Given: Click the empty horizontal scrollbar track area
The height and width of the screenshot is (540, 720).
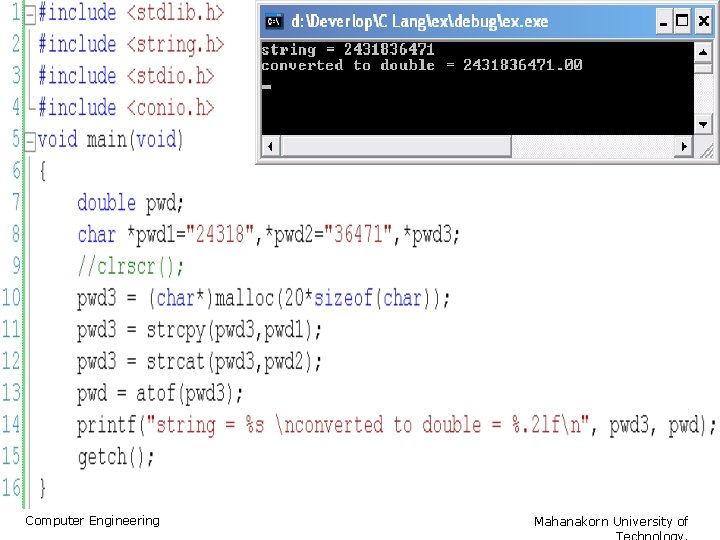Looking at the screenshot, I should coord(592,146).
